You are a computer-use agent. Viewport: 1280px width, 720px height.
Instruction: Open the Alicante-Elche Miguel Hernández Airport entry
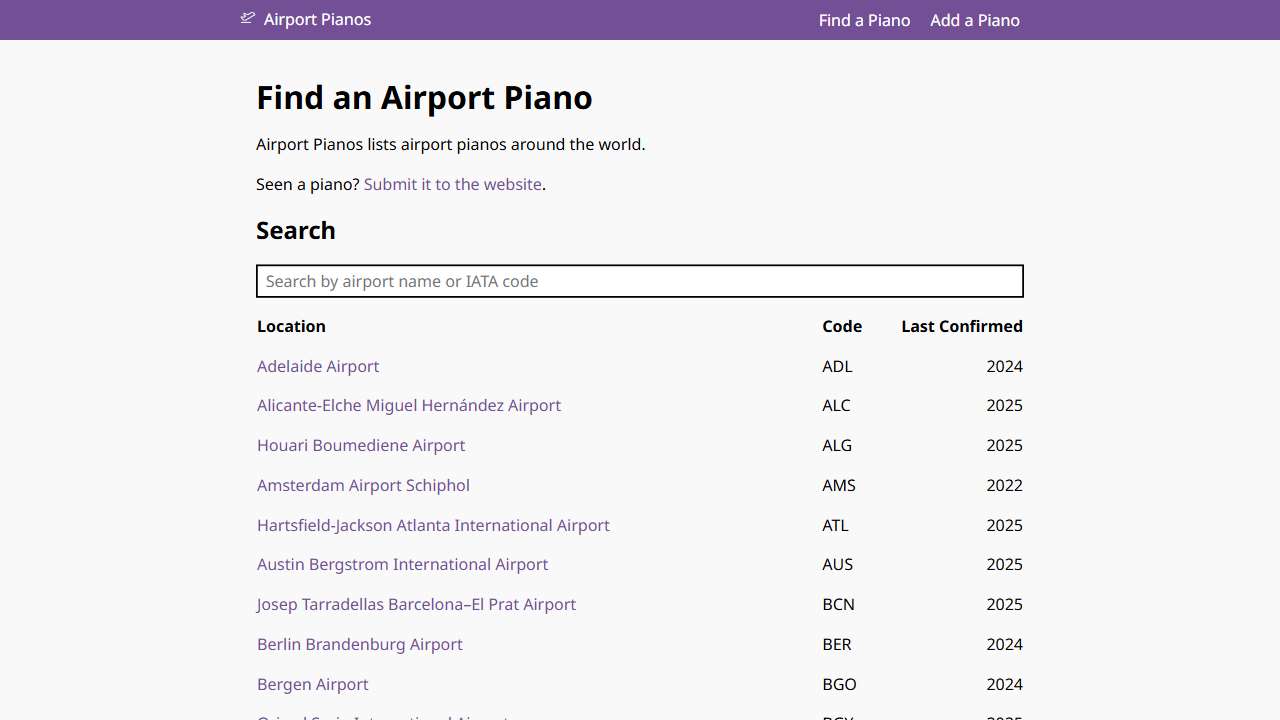[409, 405]
